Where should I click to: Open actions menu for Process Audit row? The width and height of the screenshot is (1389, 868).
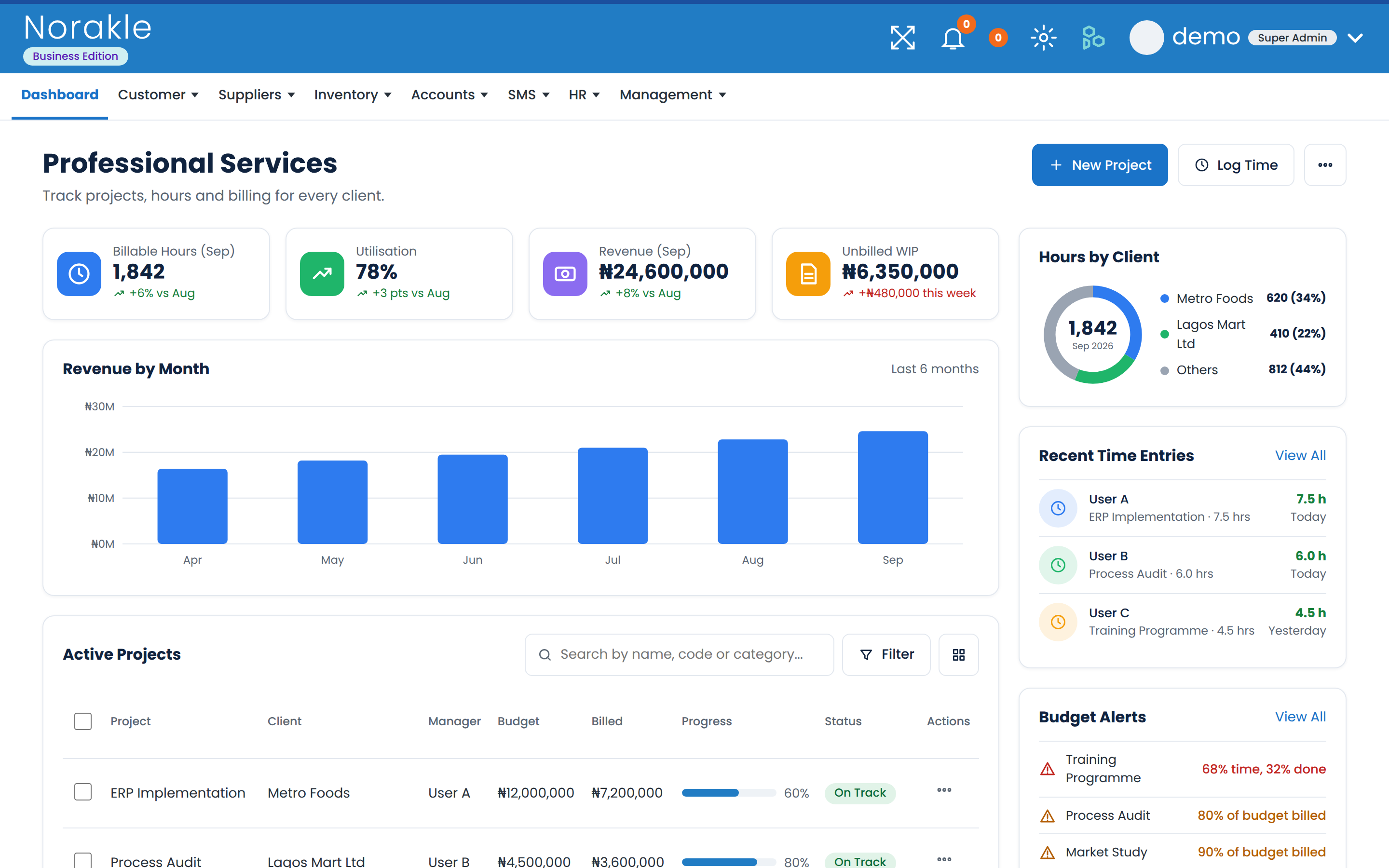(944, 859)
